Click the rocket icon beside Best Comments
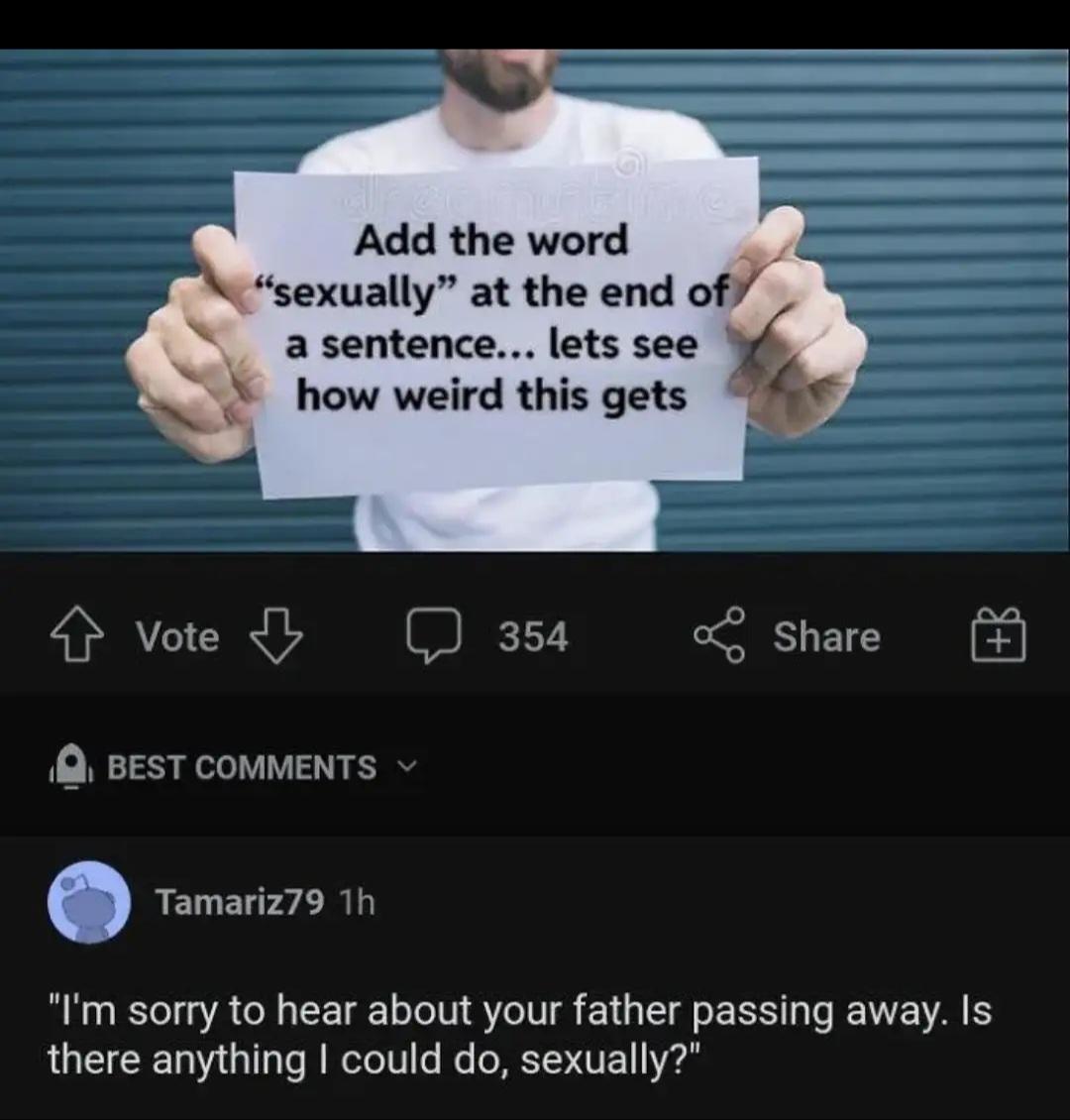 (x=71, y=767)
